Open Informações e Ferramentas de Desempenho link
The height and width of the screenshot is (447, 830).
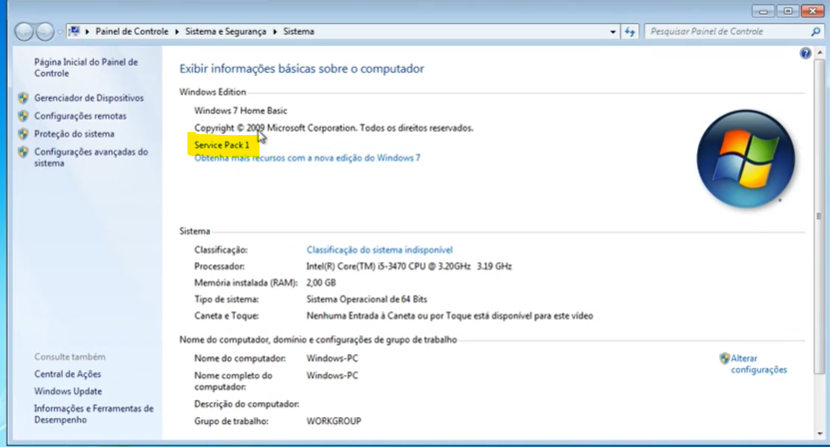coord(94,414)
